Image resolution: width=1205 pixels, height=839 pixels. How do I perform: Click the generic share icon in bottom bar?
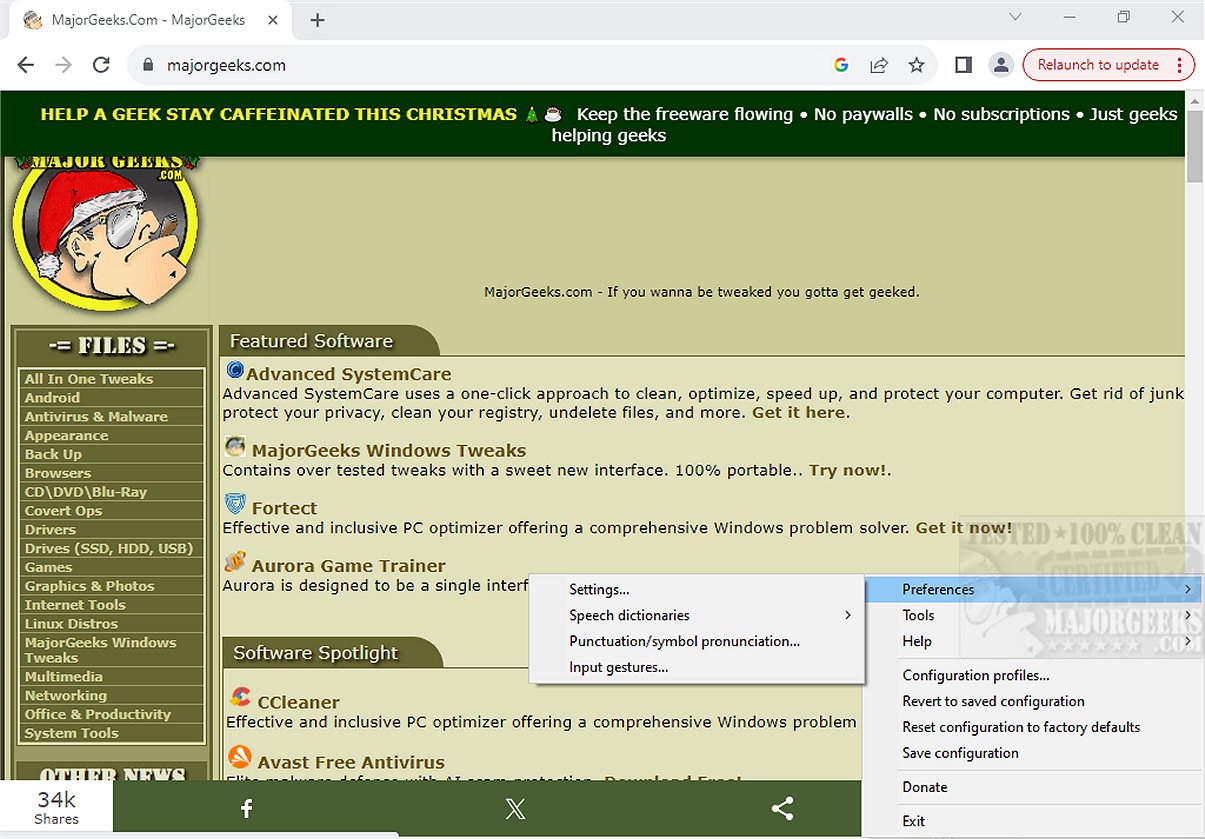click(783, 809)
